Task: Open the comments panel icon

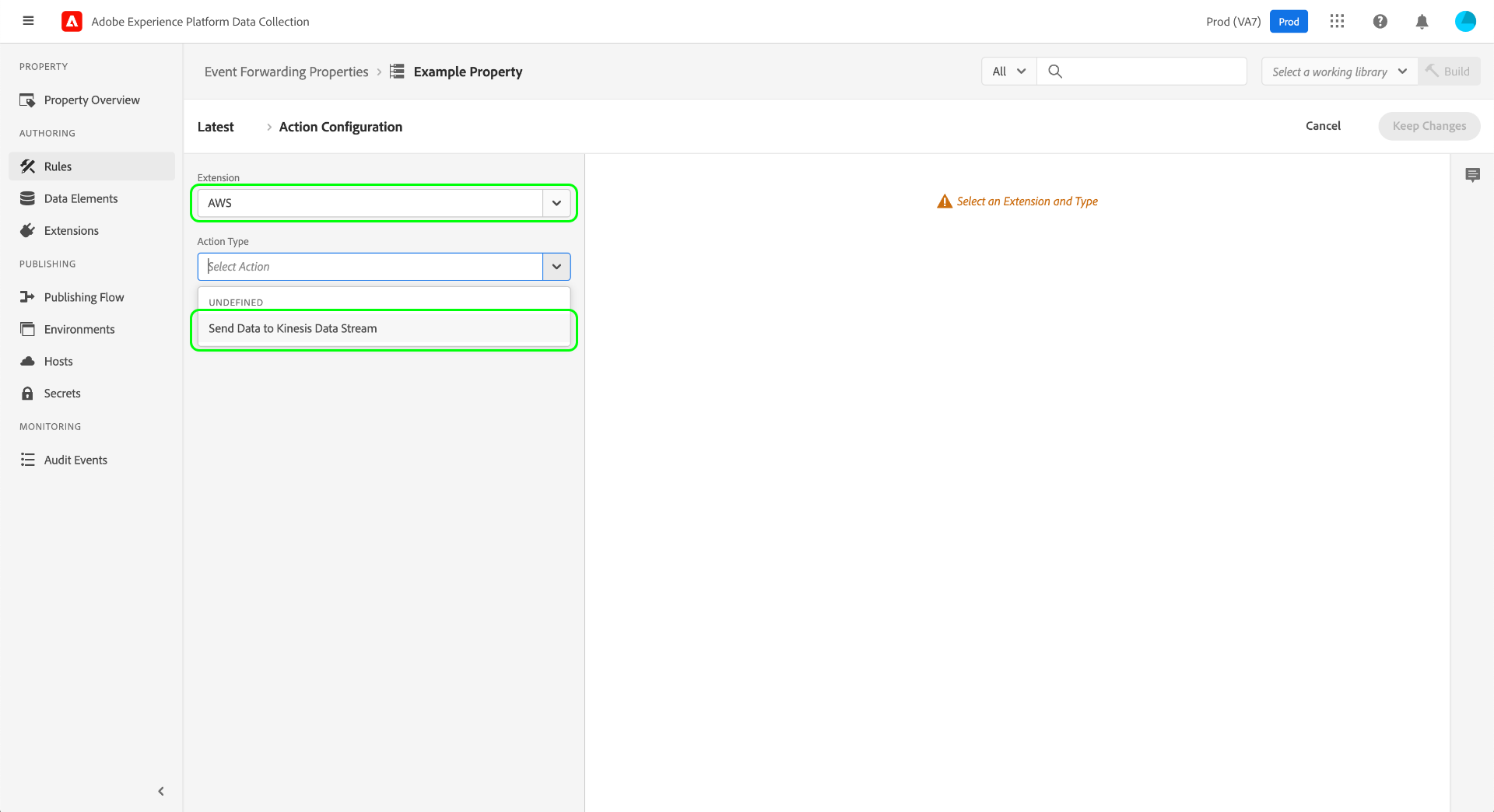Action: pyautogui.click(x=1472, y=175)
